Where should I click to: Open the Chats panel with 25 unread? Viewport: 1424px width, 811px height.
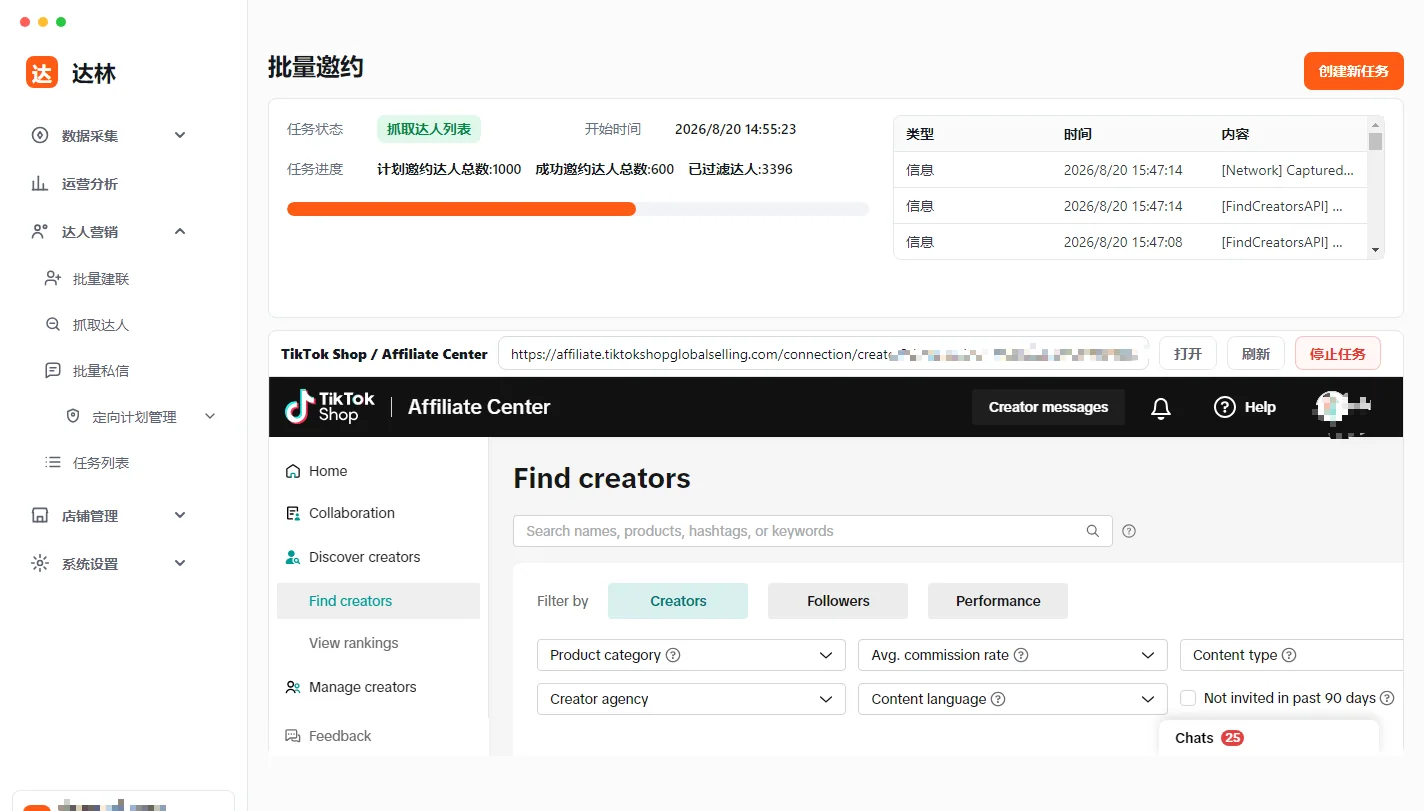click(x=1268, y=738)
